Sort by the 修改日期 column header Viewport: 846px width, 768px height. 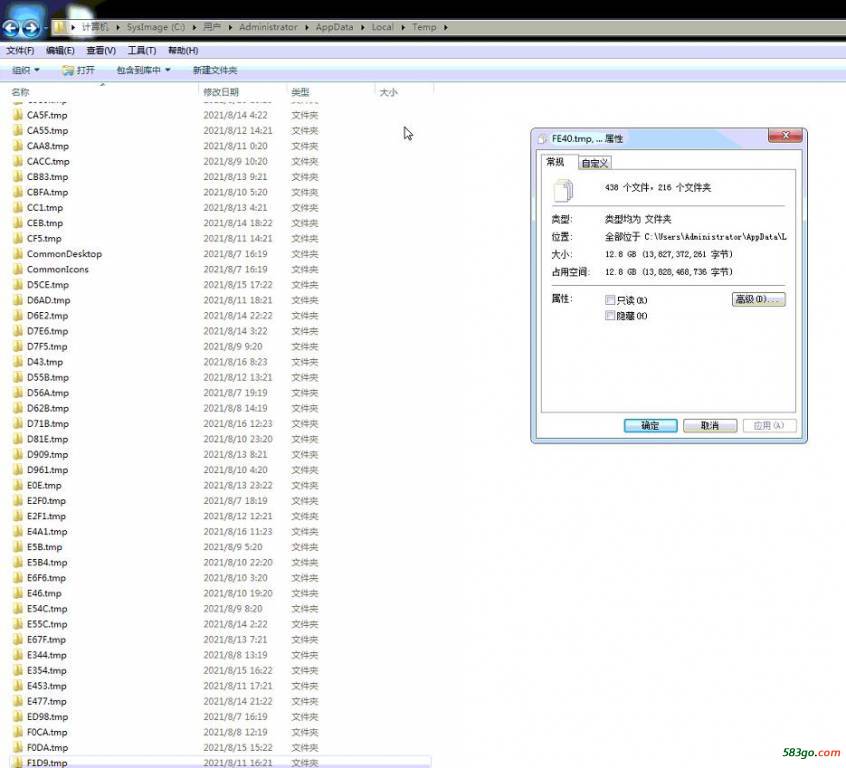point(222,92)
